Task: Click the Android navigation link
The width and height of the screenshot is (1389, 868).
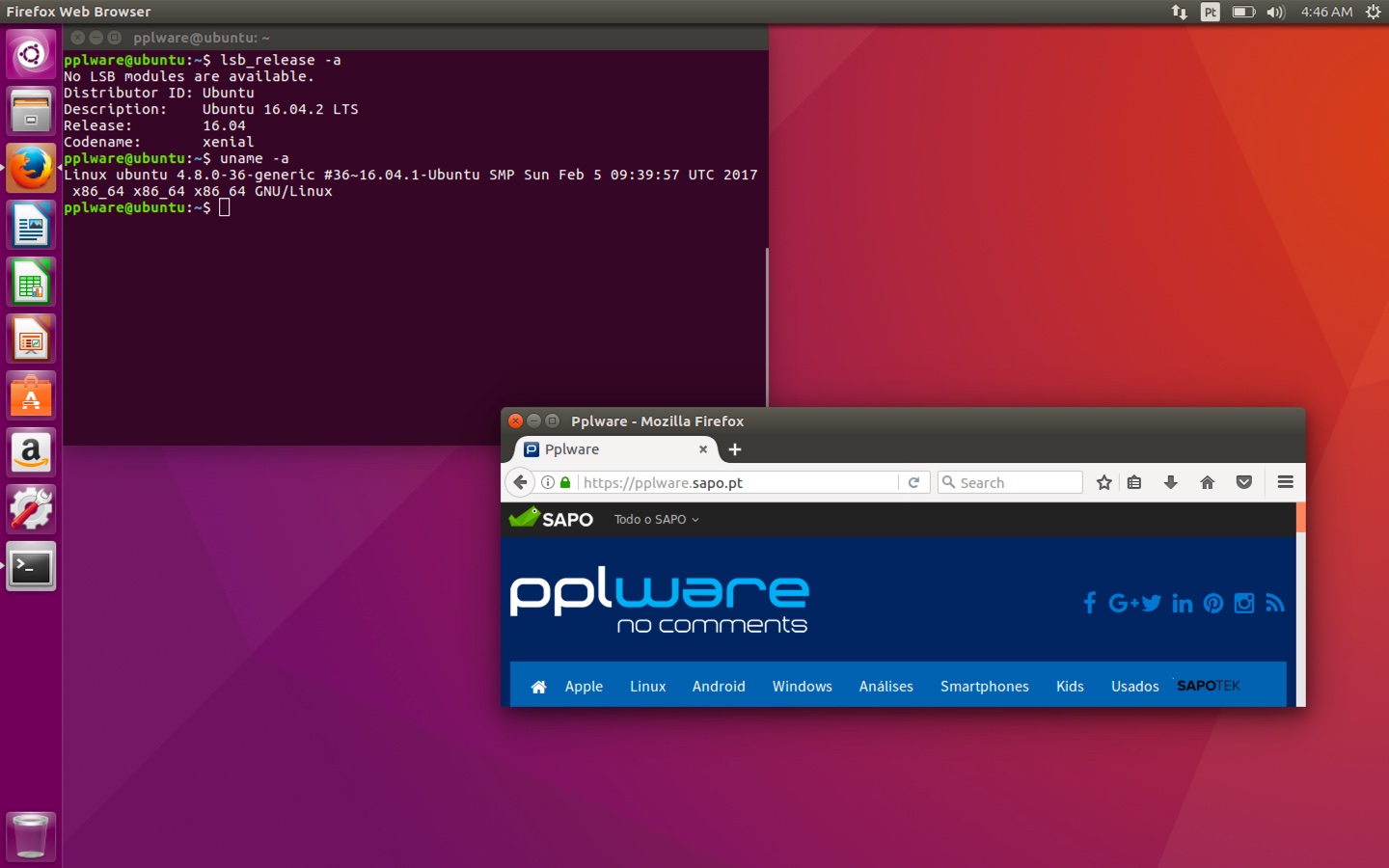Action: coord(719,687)
